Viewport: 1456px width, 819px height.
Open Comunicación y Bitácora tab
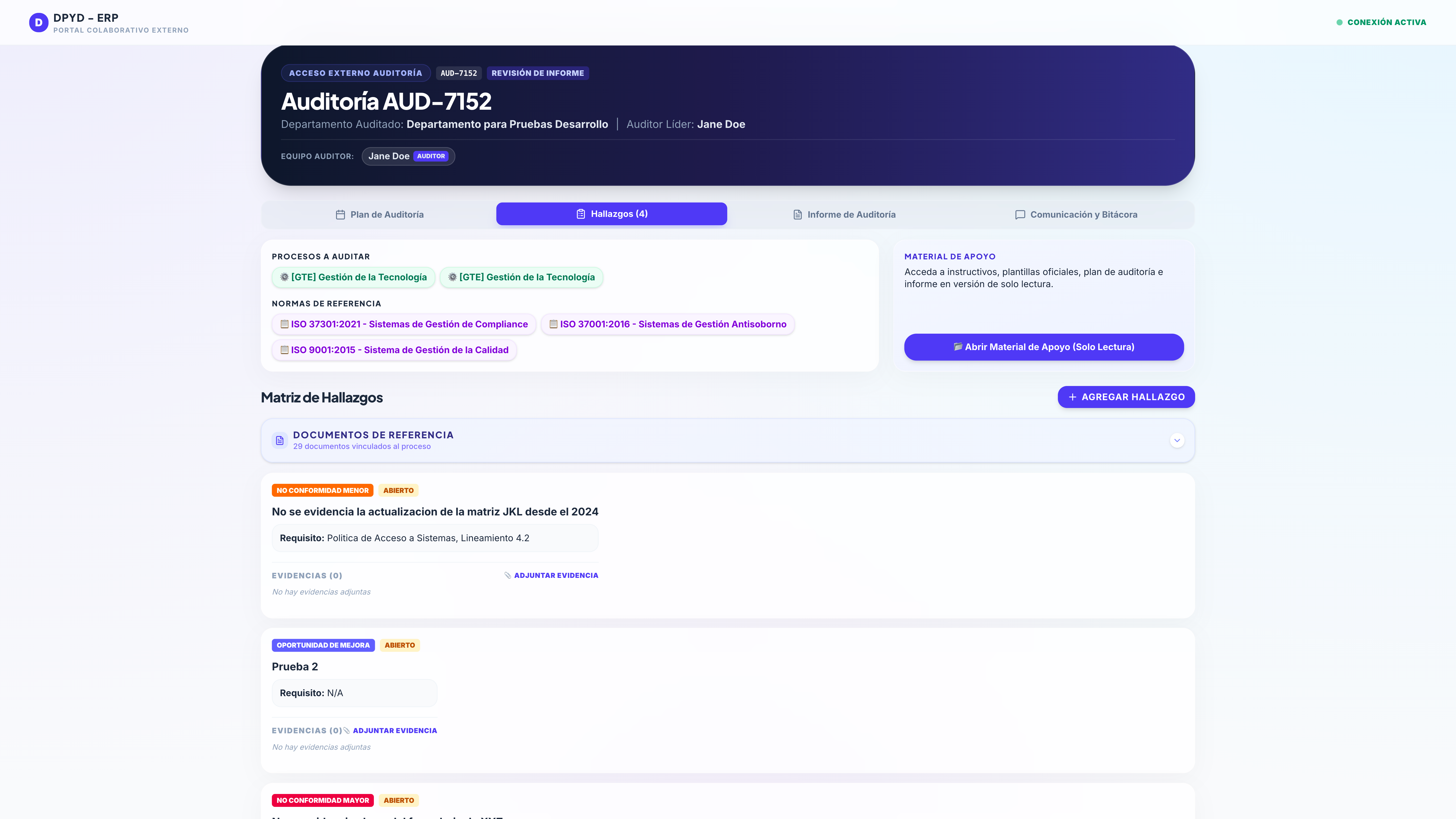(1076, 215)
